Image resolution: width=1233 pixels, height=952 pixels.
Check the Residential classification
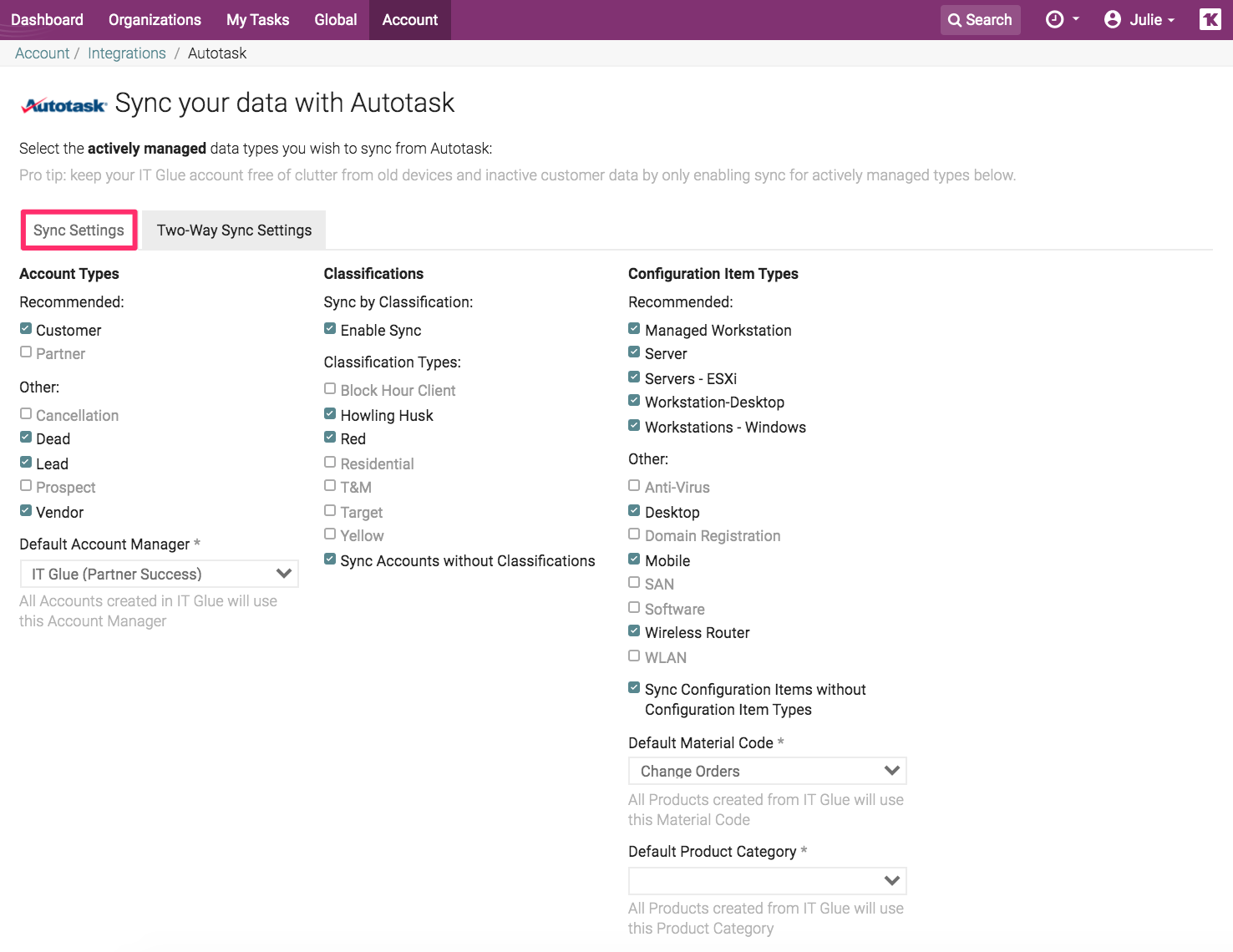pos(330,463)
